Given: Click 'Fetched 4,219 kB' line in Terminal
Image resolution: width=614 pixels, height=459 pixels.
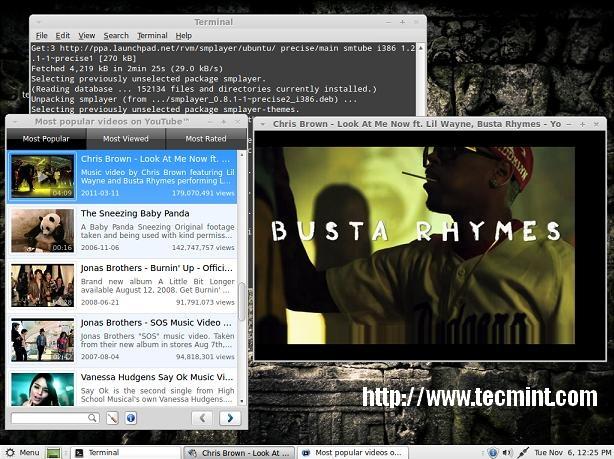Looking at the screenshot, I should 127,69.
